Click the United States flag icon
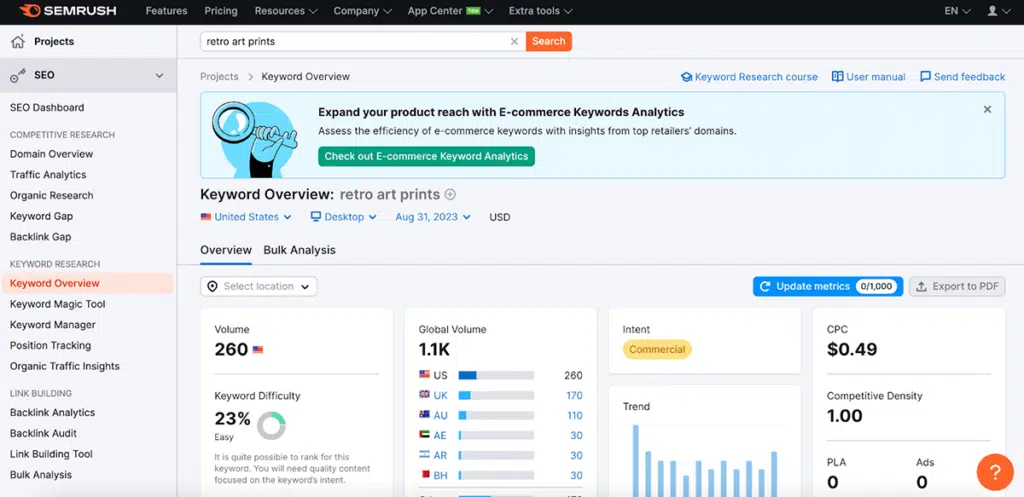This screenshot has width=1024, height=497. pyautogui.click(x=206, y=217)
